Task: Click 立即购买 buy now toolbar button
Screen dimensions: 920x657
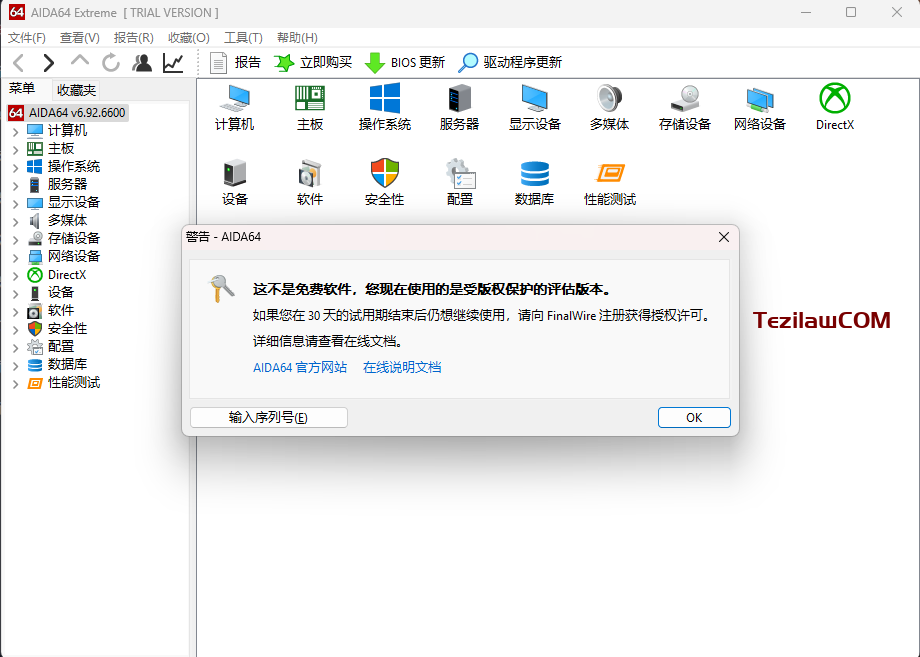Action: point(313,63)
